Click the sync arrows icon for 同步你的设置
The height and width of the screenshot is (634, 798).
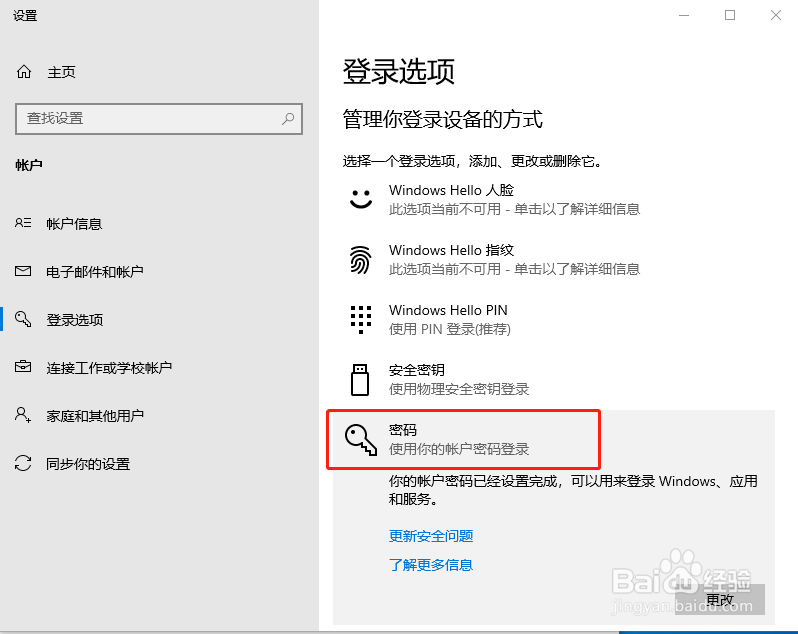click(23, 463)
